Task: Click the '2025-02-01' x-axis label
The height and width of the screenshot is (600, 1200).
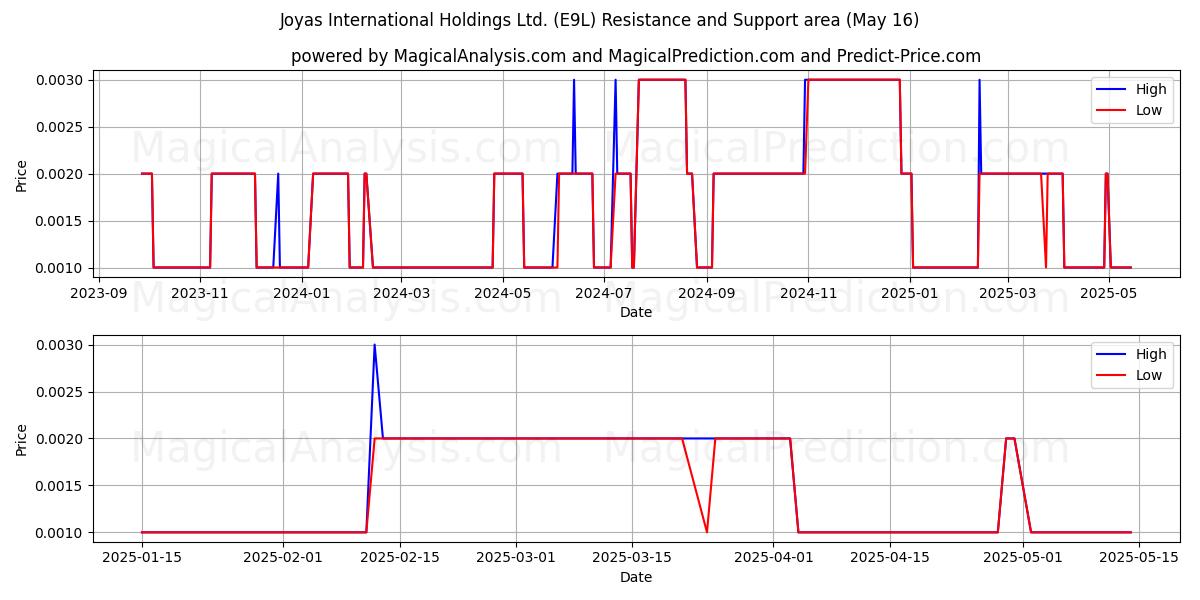Action: pyautogui.click(x=283, y=558)
